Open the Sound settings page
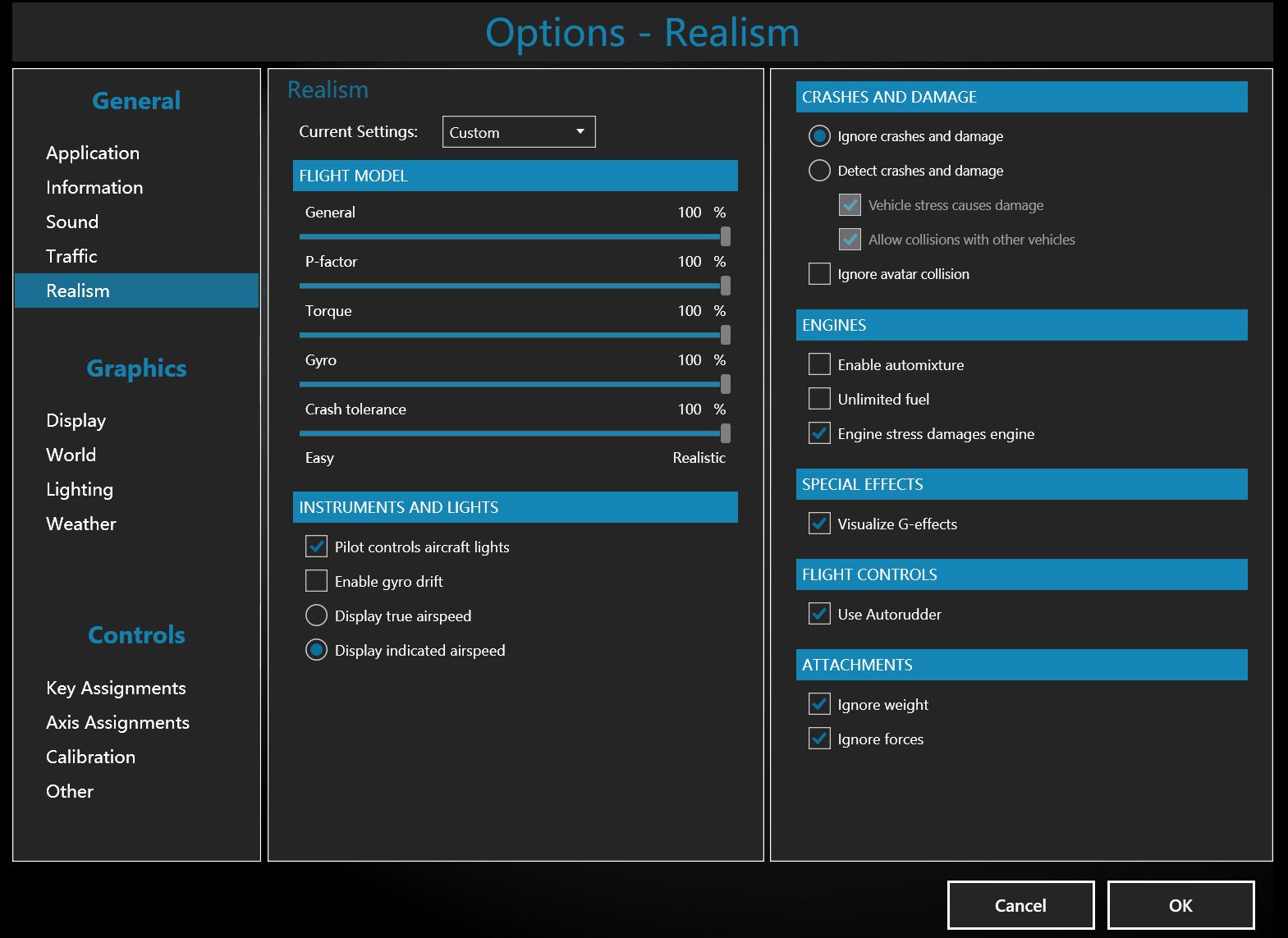Image resolution: width=1288 pixels, height=938 pixels. point(72,222)
